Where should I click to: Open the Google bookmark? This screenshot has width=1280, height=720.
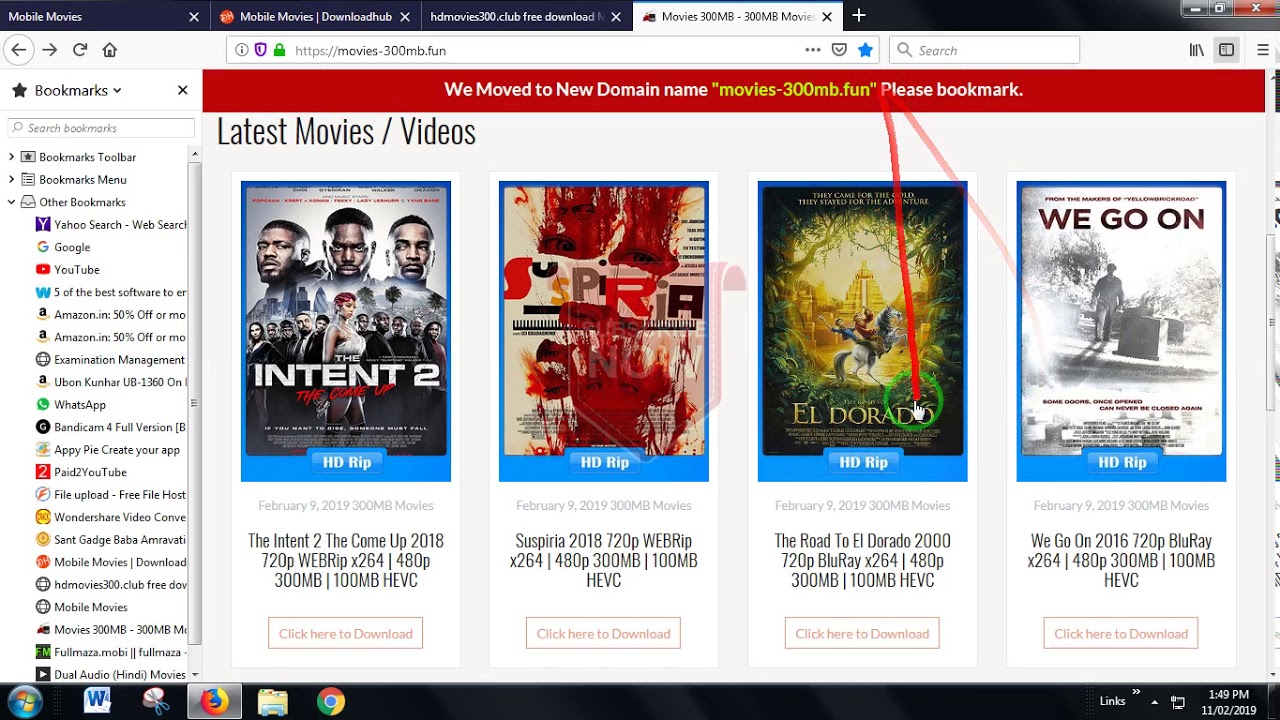click(63, 247)
